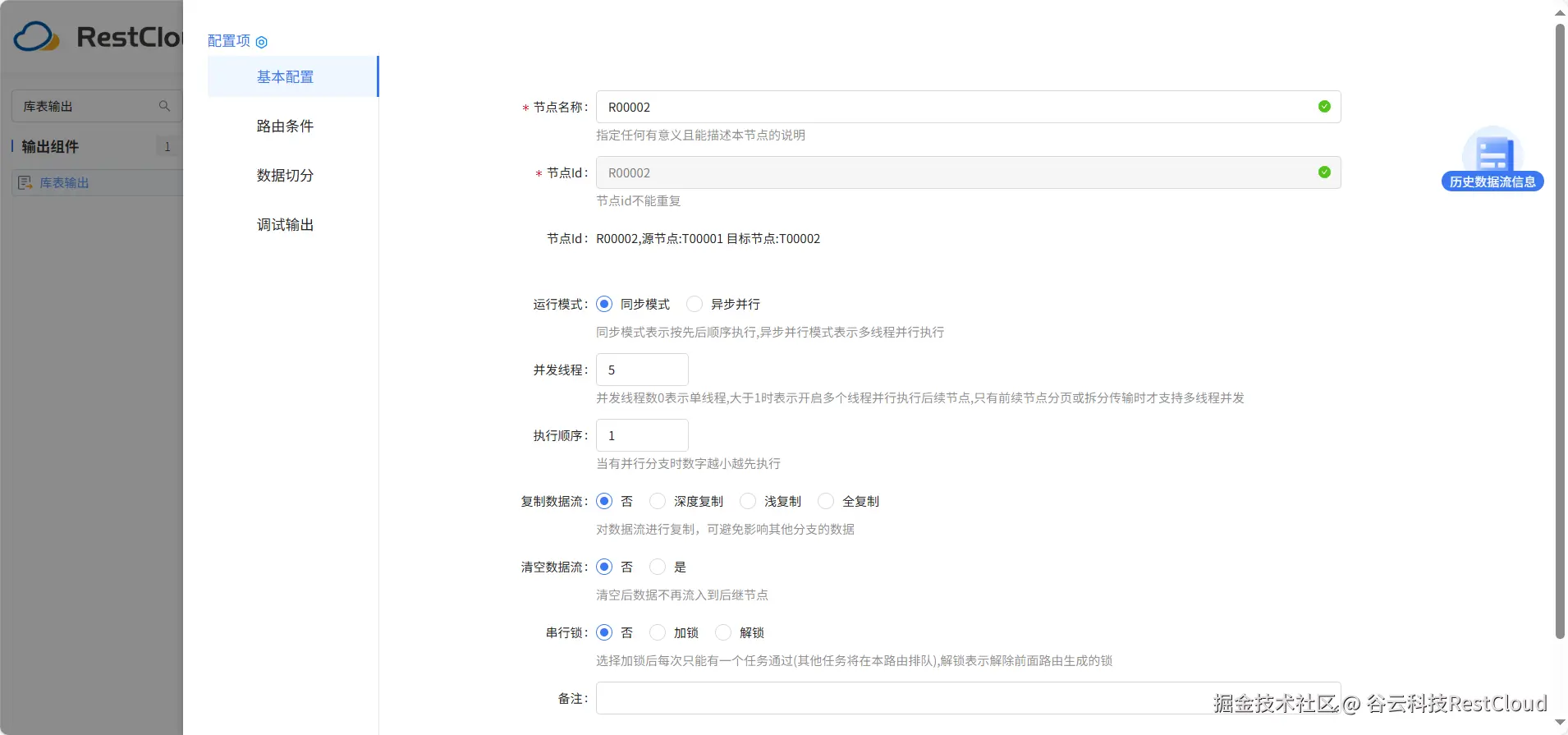Click the scrollbar down arrow
Screen dimensions: 1568x735
(1560, 723)
